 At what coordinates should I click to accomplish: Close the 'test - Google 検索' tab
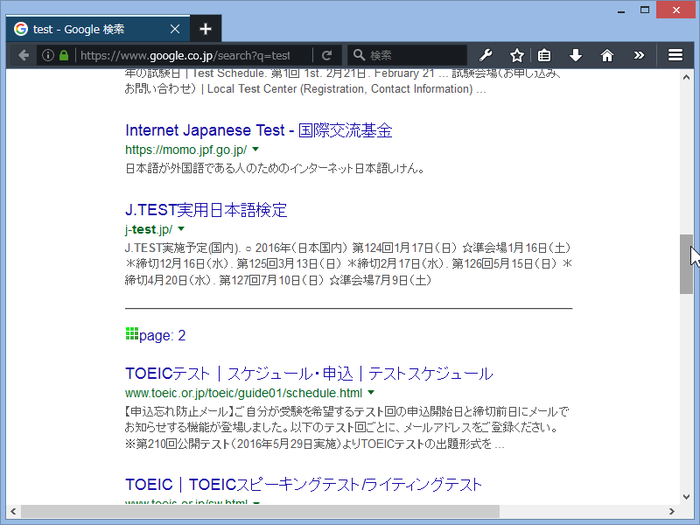coord(175,29)
